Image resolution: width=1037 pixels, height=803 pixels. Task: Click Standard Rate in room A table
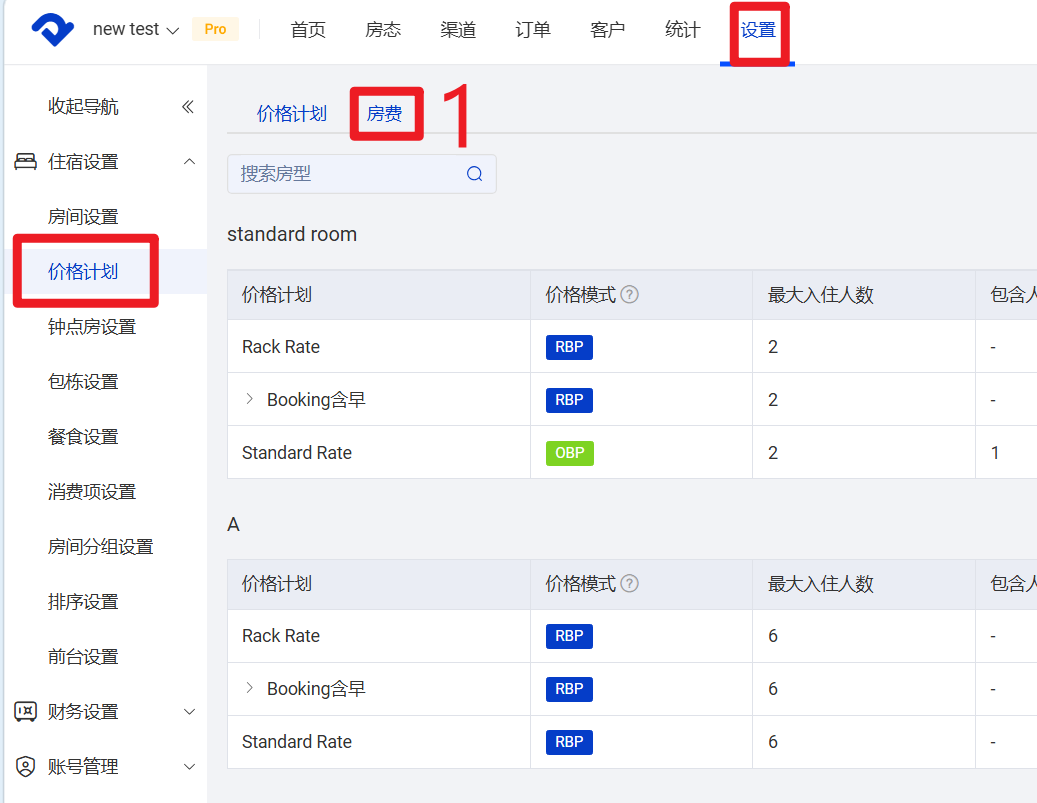point(296,741)
